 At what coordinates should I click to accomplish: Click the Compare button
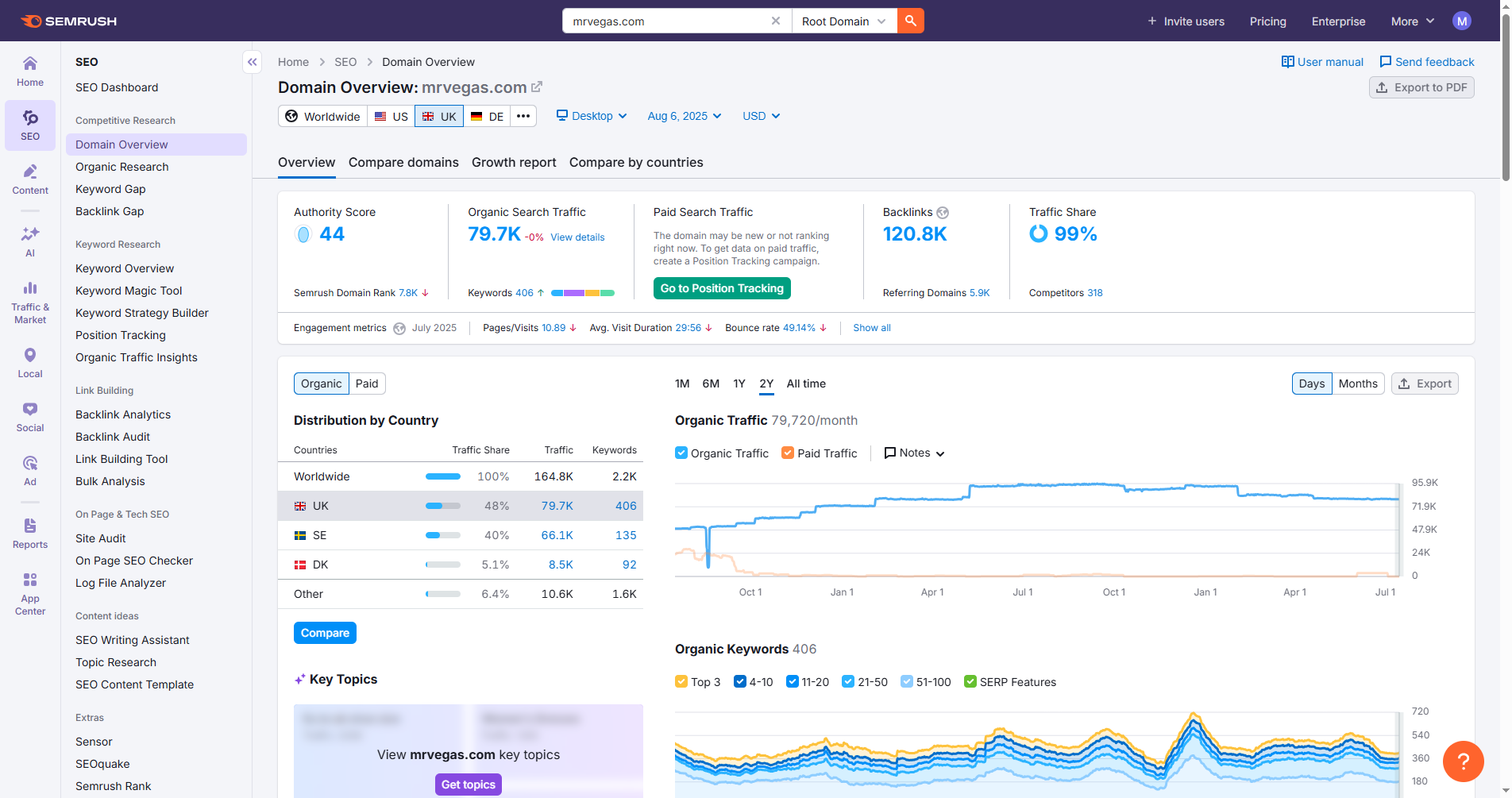click(x=325, y=633)
